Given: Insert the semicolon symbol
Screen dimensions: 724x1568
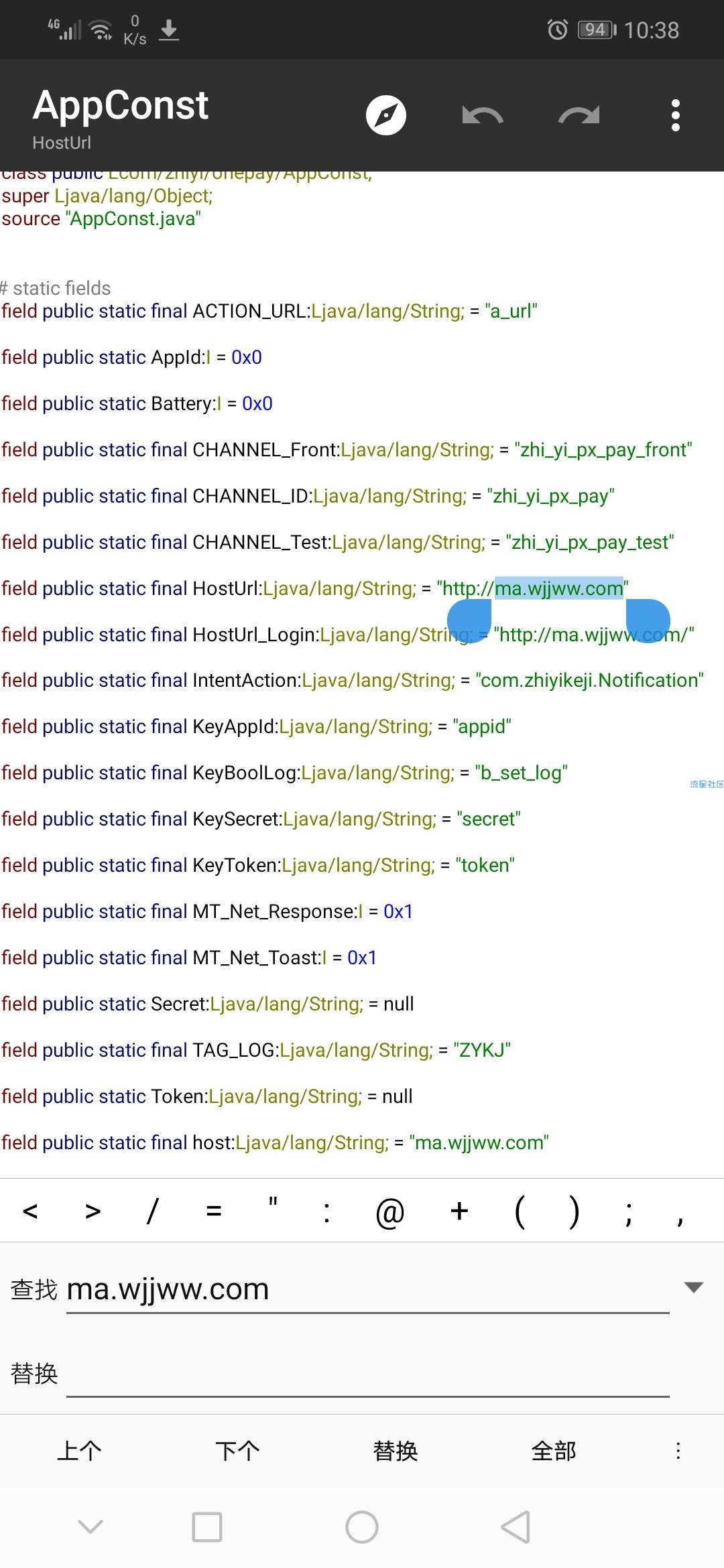Looking at the screenshot, I should click(628, 1214).
